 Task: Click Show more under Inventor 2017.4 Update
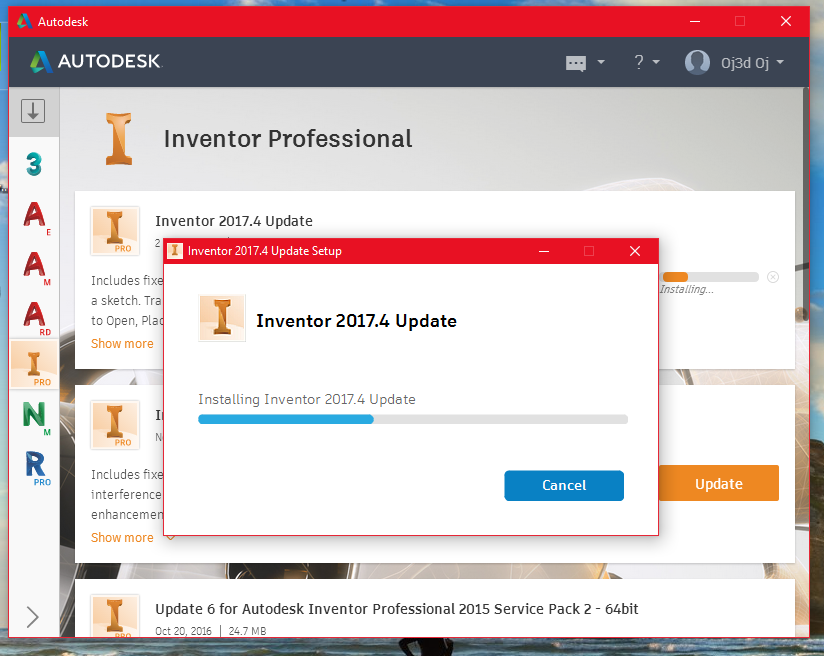pos(122,343)
